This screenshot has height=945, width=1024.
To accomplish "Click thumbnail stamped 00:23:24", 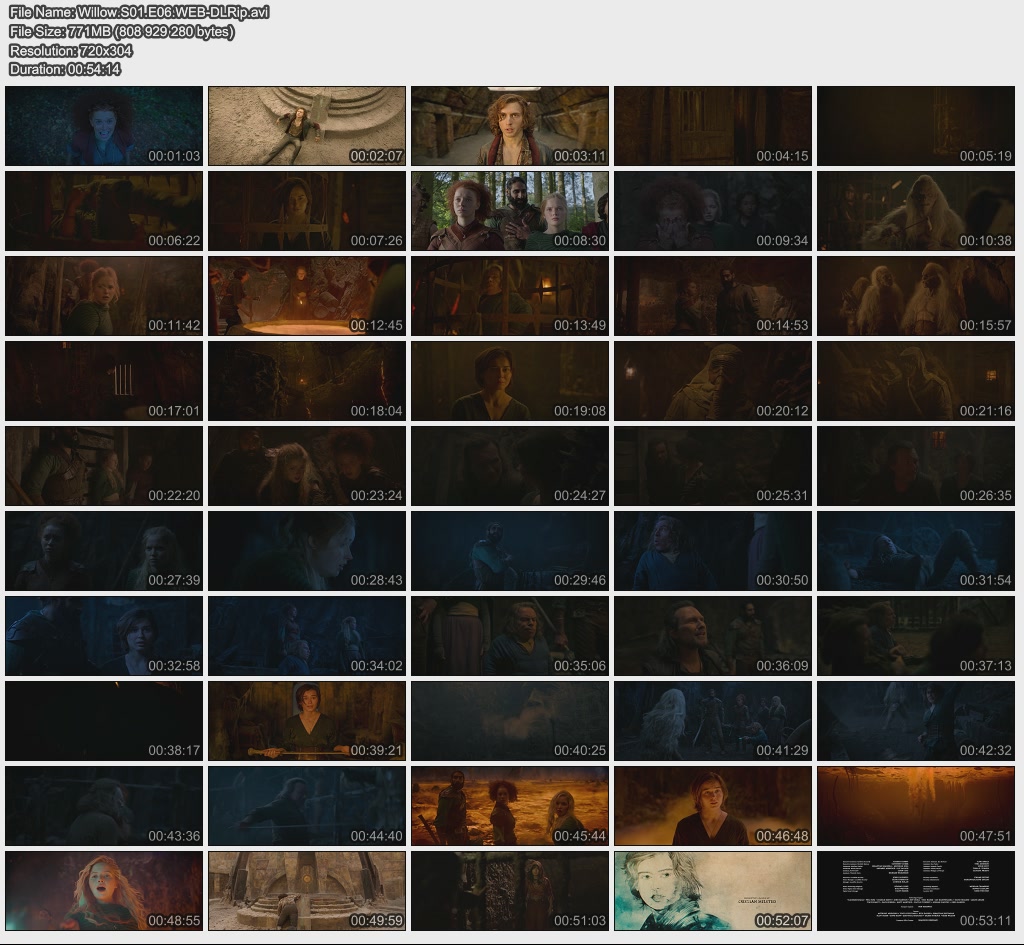I will click(x=307, y=466).
